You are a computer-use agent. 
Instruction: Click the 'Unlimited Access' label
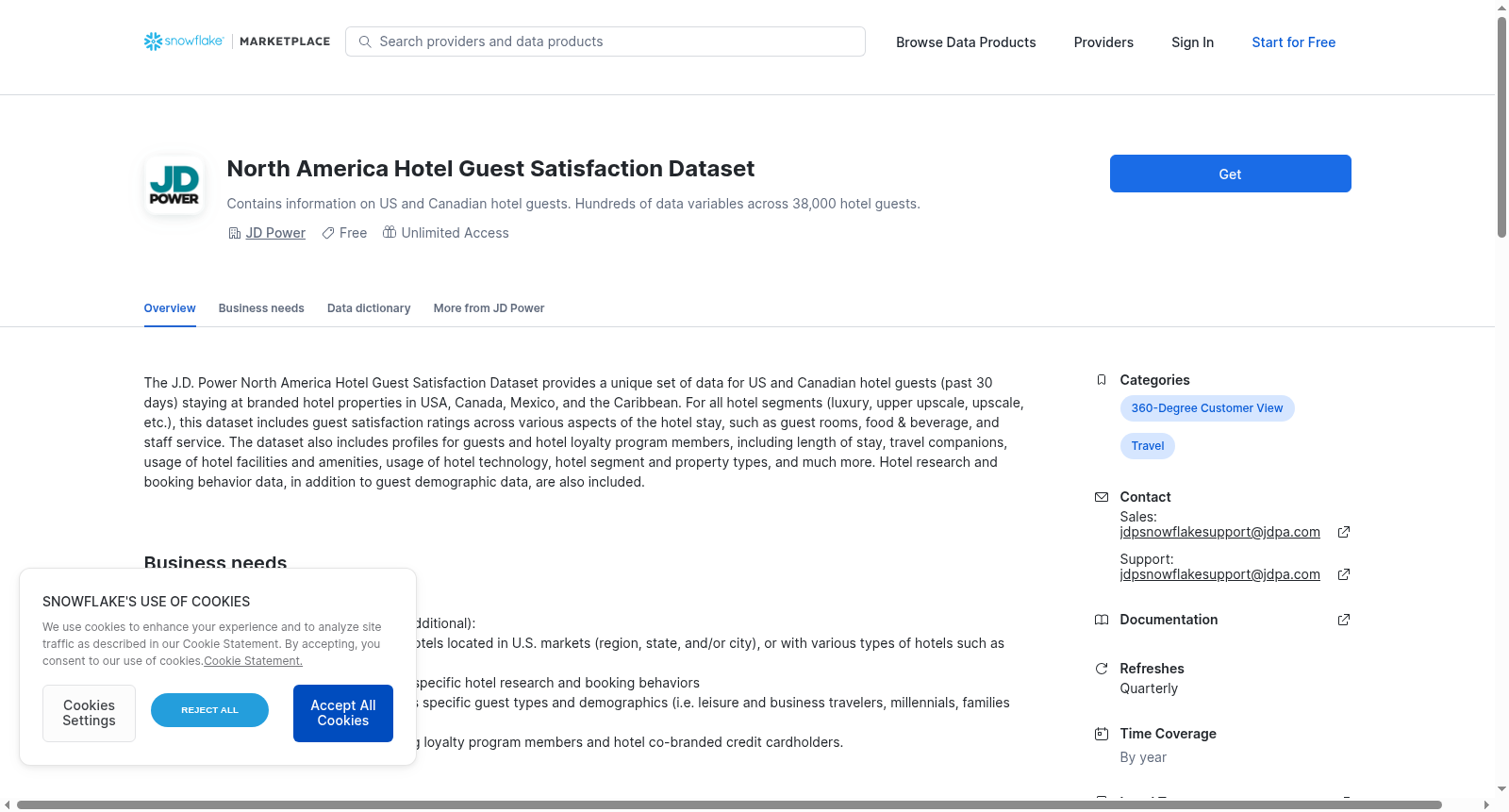[455, 233]
